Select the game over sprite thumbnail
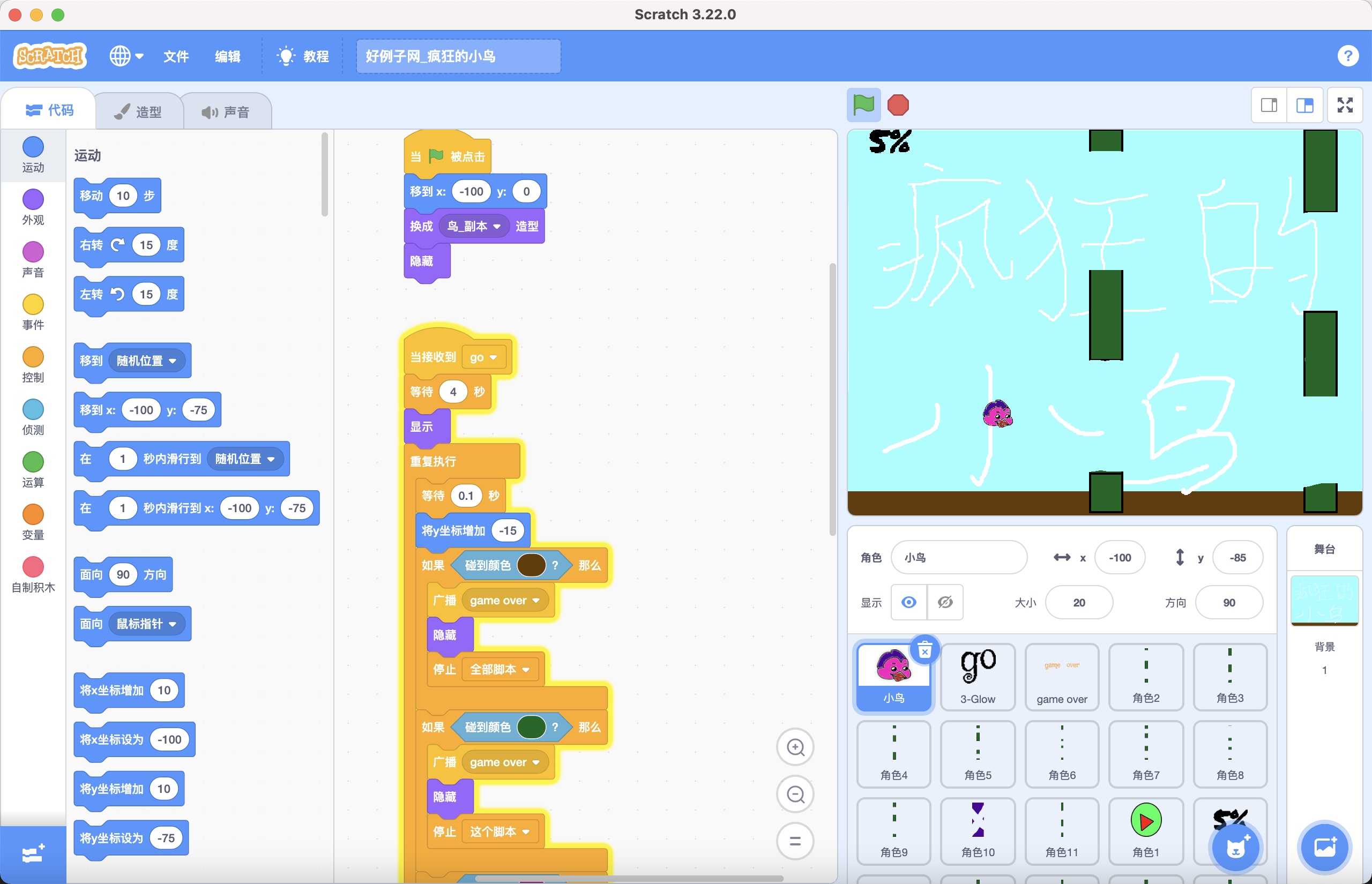Image resolution: width=1372 pixels, height=884 pixels. coord(1062,676)
